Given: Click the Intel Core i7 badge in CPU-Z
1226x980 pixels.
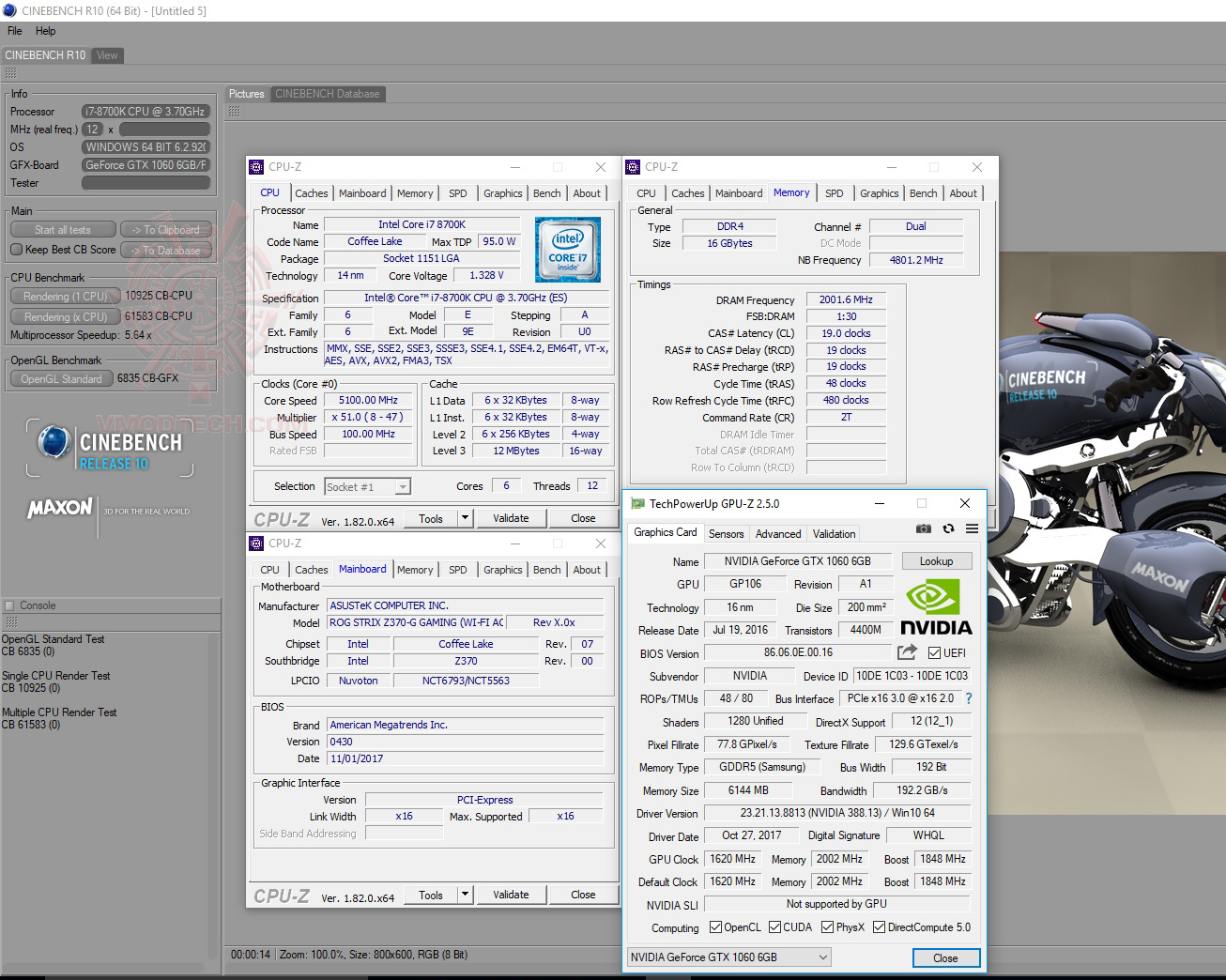Looking at the screenshot, I should [x=567, y=249].
